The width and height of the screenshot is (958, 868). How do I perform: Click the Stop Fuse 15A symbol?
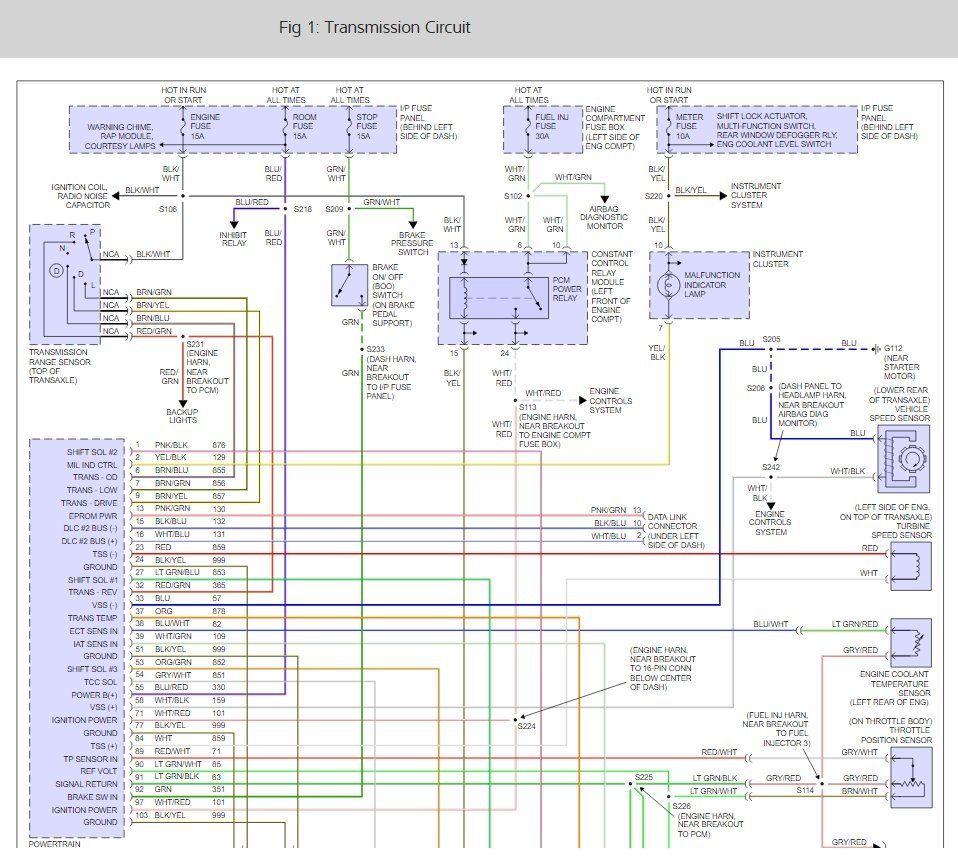[x=349, y=126]
